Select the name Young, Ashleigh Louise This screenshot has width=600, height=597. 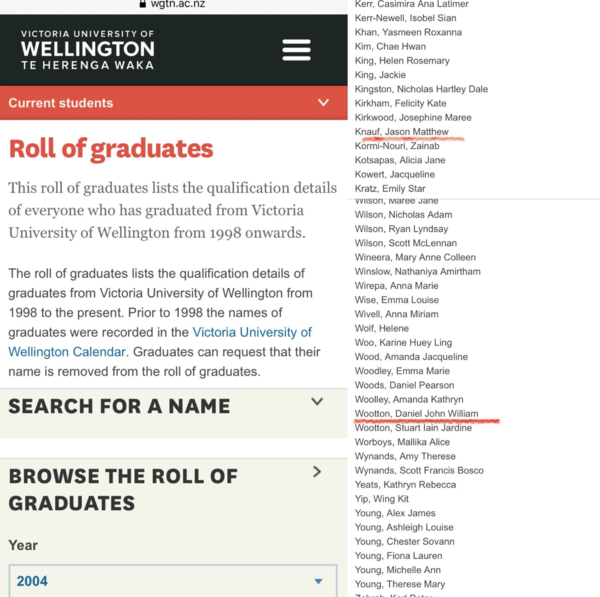(x=404, y=527)
